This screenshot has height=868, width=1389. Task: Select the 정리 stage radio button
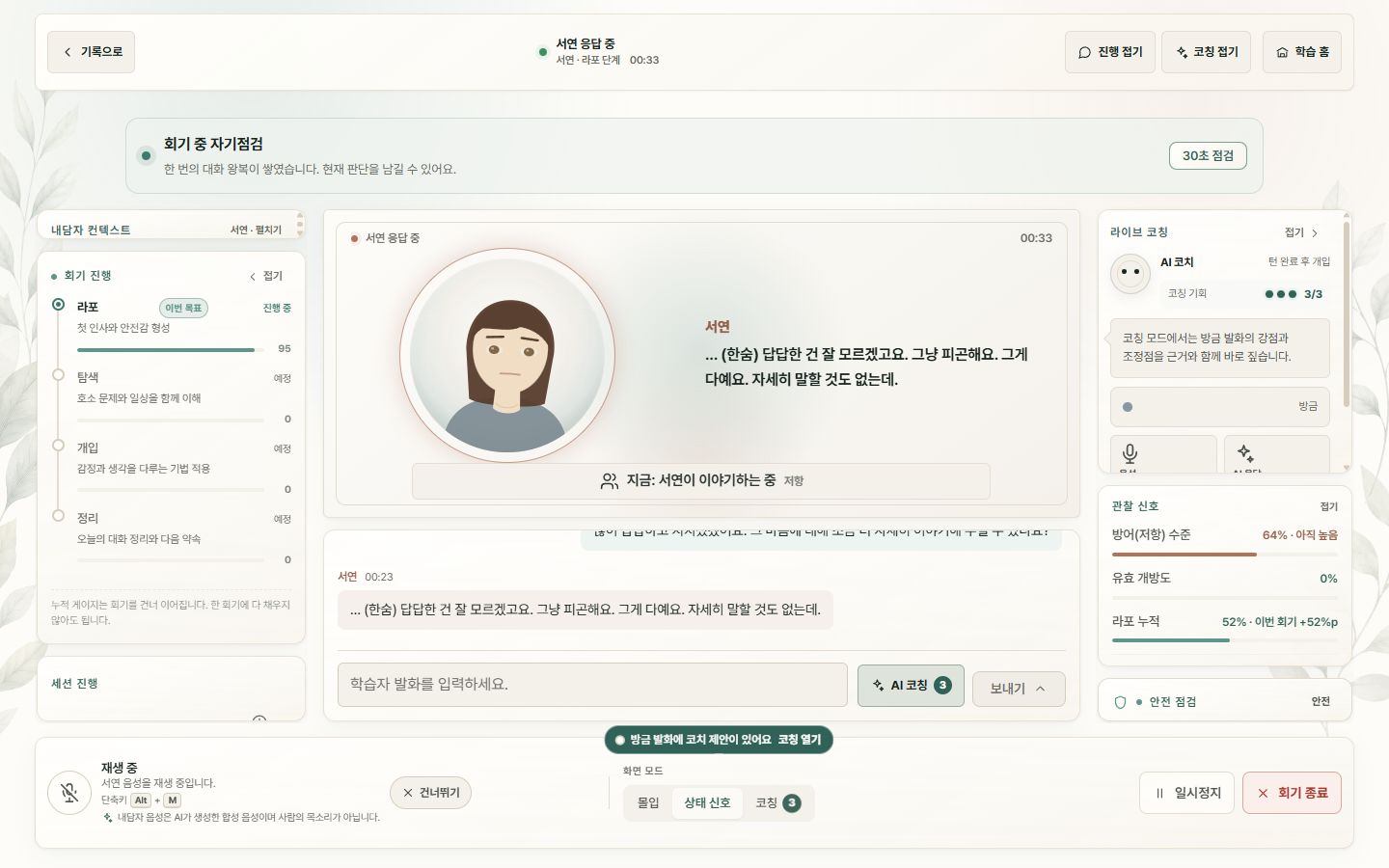pos(58,516)
